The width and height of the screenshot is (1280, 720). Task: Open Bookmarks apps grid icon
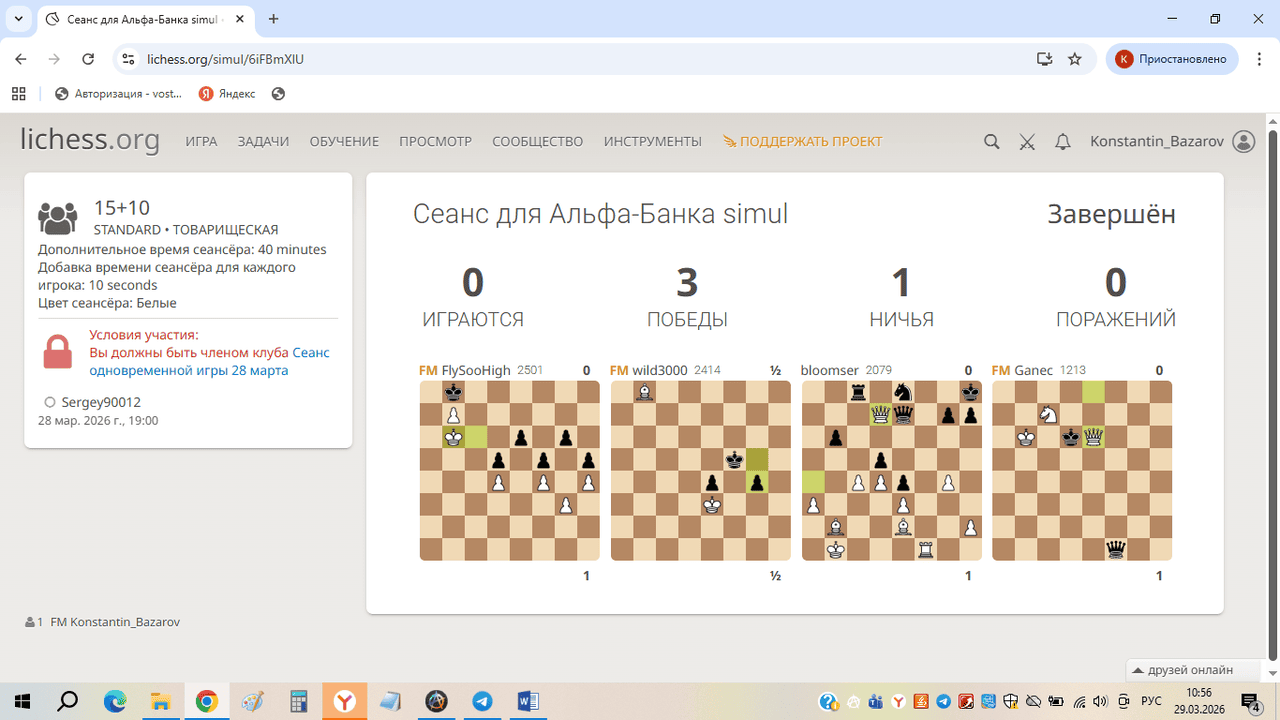click(x=18, y=94)
